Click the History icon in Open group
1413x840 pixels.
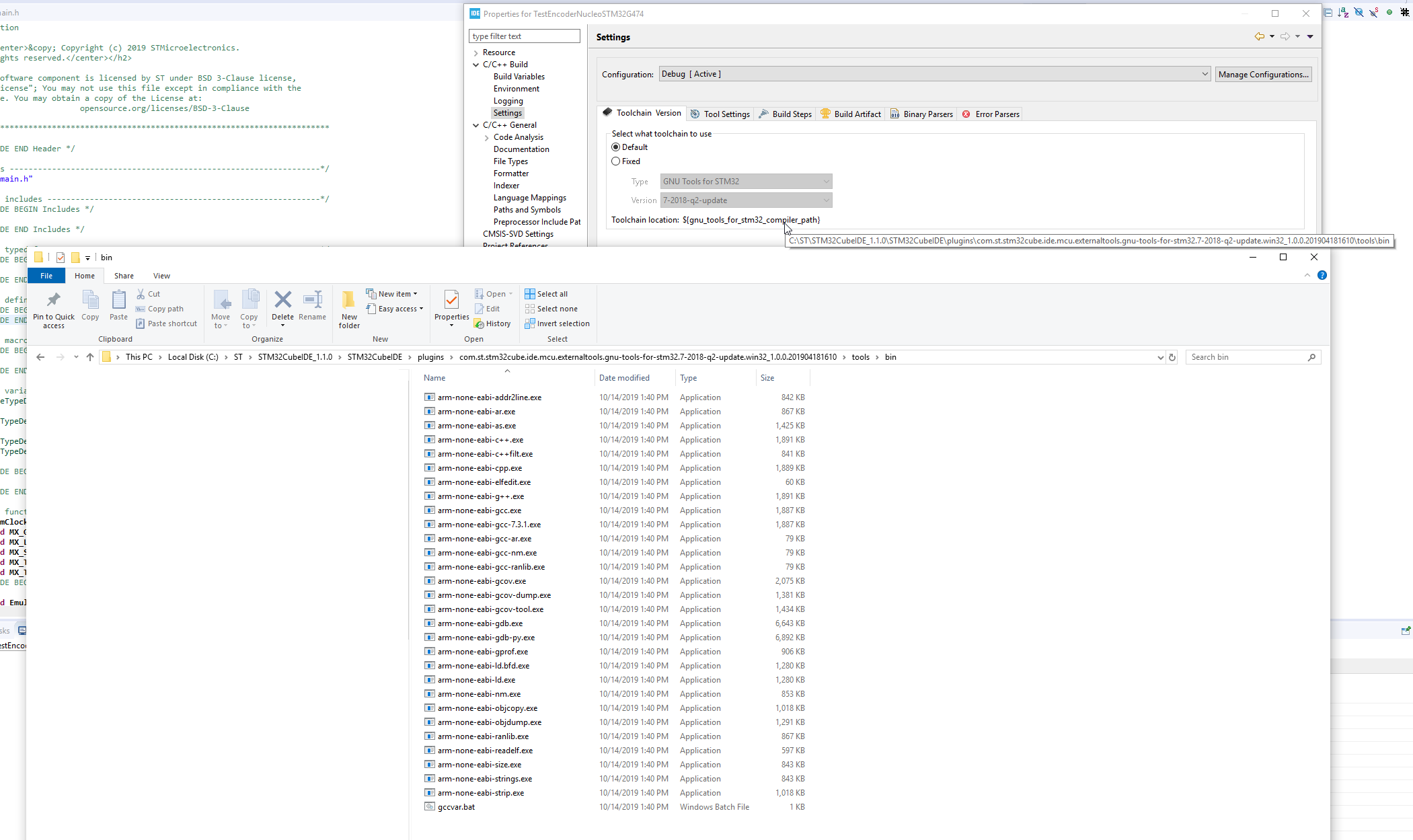coord(480,324)
